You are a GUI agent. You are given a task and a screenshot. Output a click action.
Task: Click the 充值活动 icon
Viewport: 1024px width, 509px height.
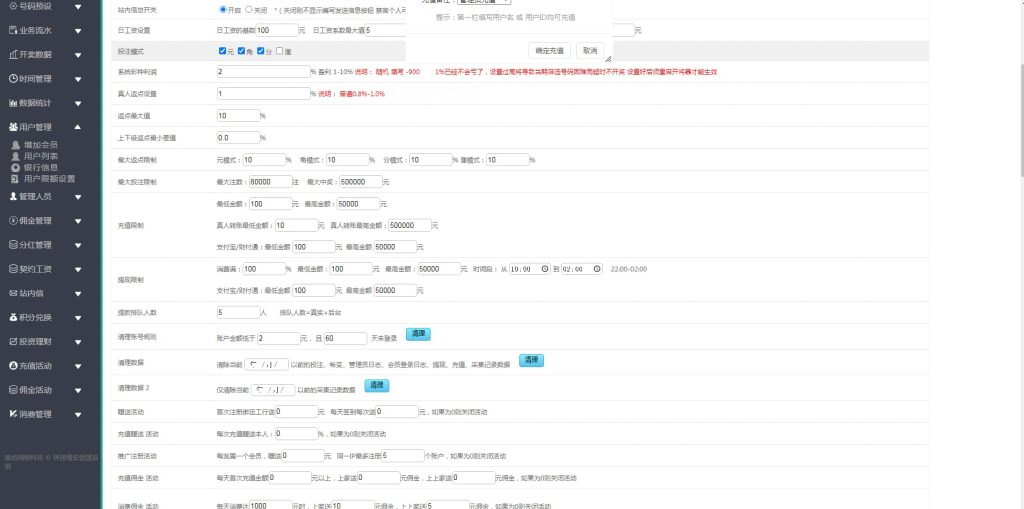14,365
